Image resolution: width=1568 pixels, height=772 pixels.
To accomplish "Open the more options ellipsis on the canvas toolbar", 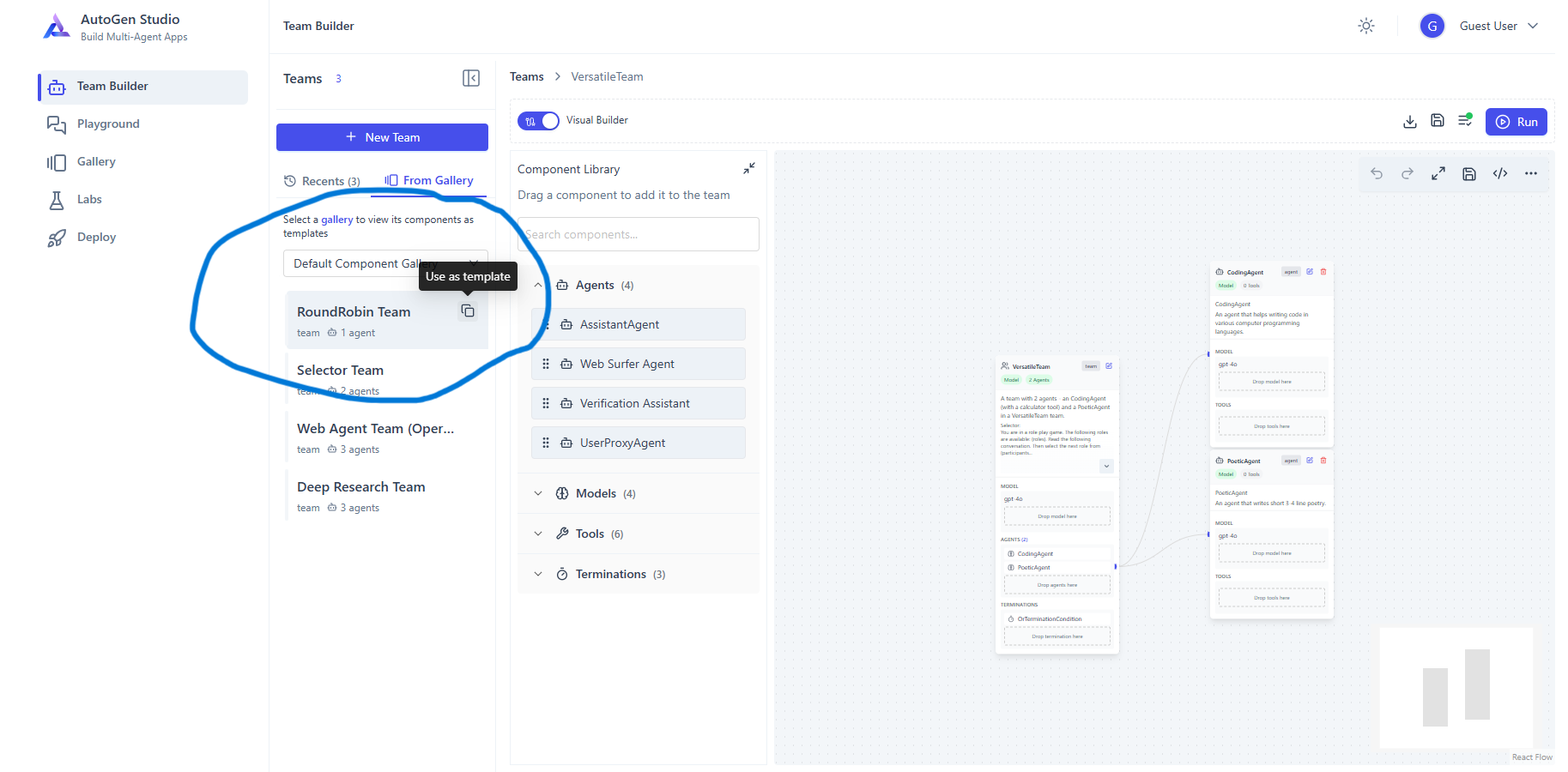I will (x=1531, y=172).
